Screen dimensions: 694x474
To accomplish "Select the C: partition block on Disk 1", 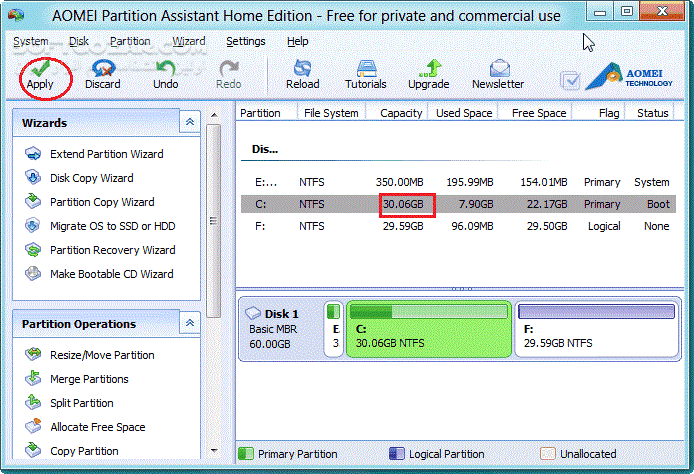I will coord(427,328).
